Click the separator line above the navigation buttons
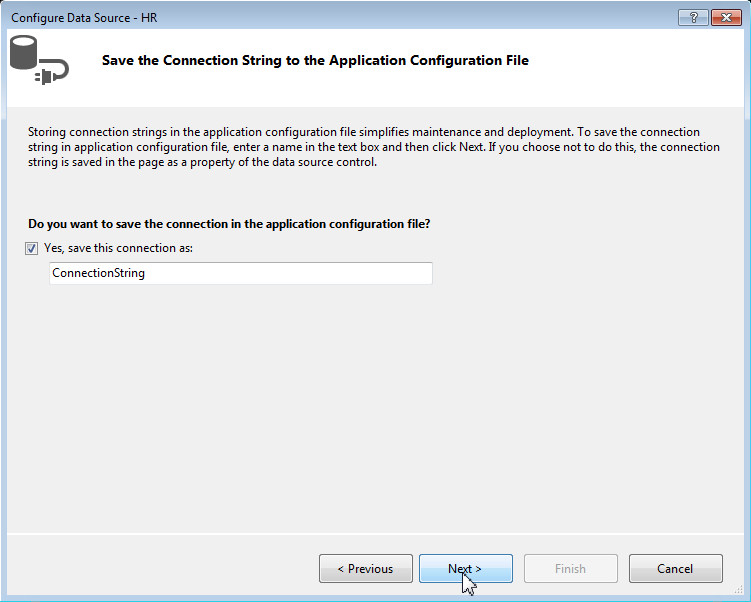 [x=375, y=534]
